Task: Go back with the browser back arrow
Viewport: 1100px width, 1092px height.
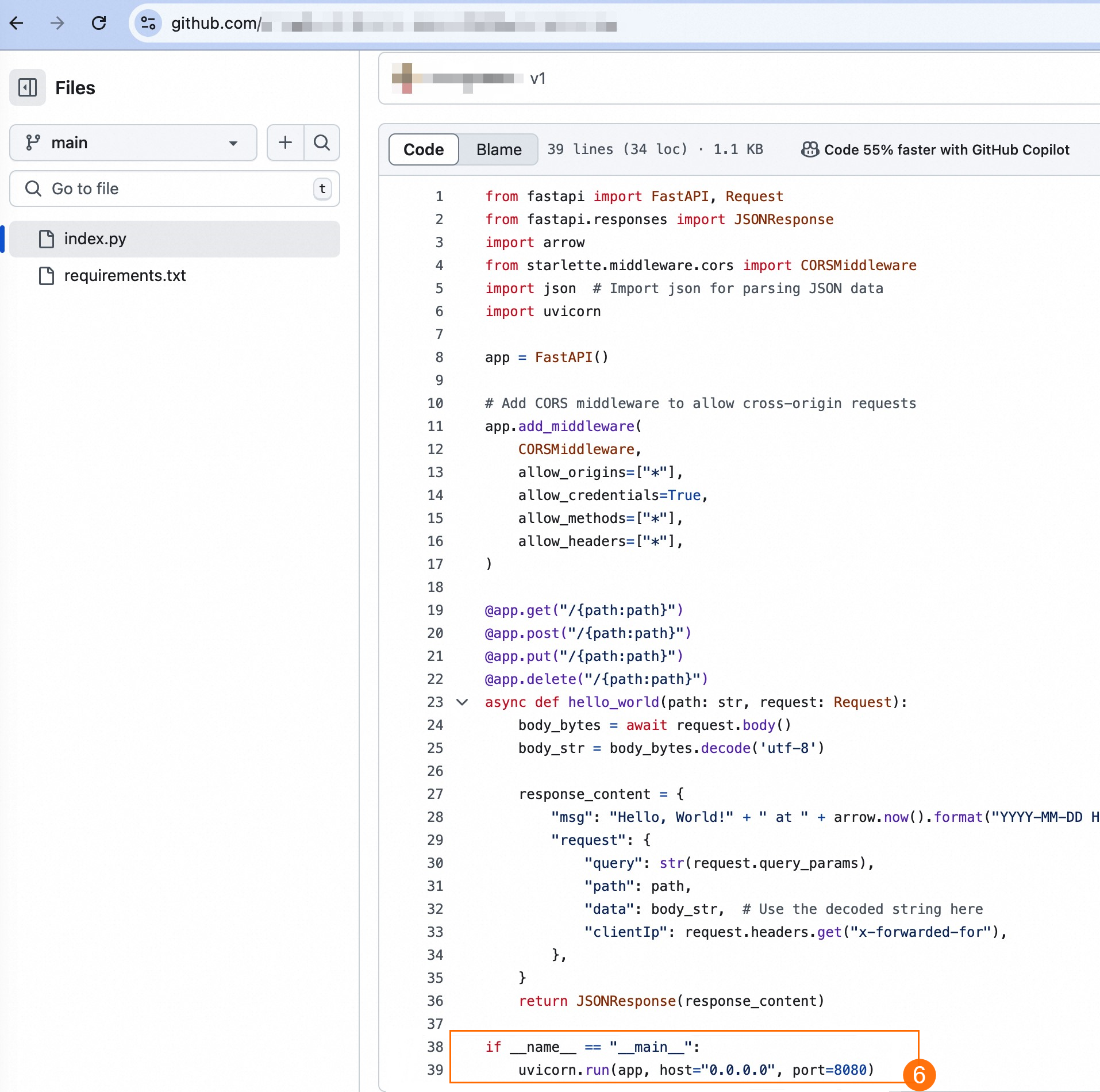Action: point(17,23)
